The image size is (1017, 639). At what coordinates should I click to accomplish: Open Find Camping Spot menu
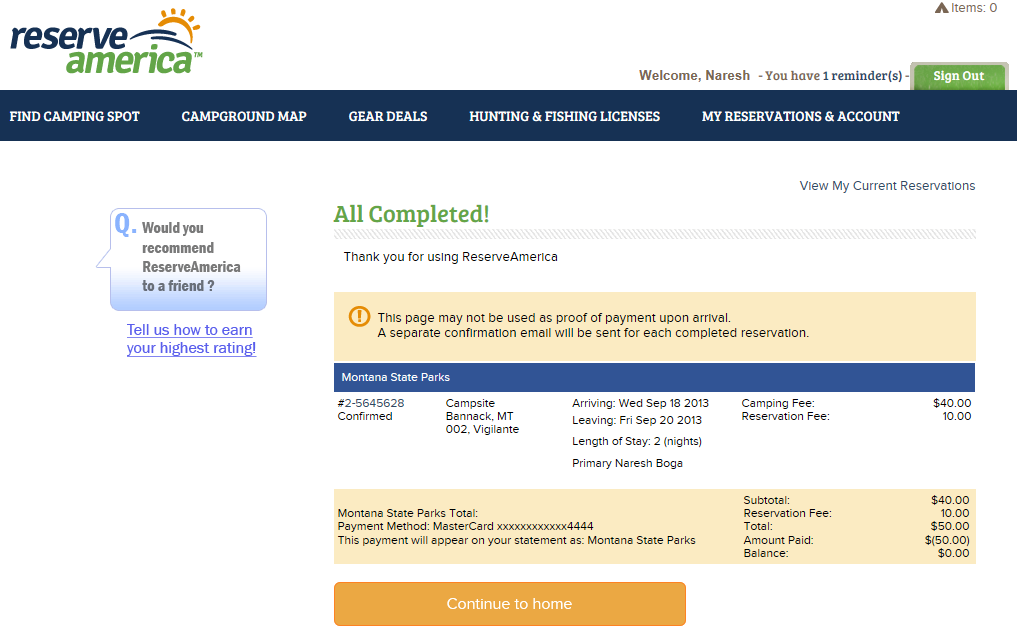75,116
